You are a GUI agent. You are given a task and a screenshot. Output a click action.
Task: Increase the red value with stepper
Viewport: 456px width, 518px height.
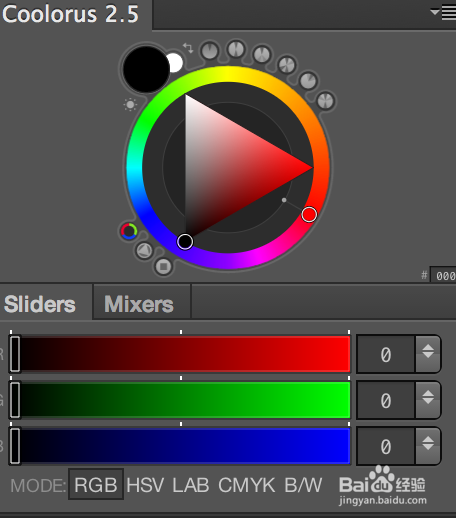click(x=428, y=347)
